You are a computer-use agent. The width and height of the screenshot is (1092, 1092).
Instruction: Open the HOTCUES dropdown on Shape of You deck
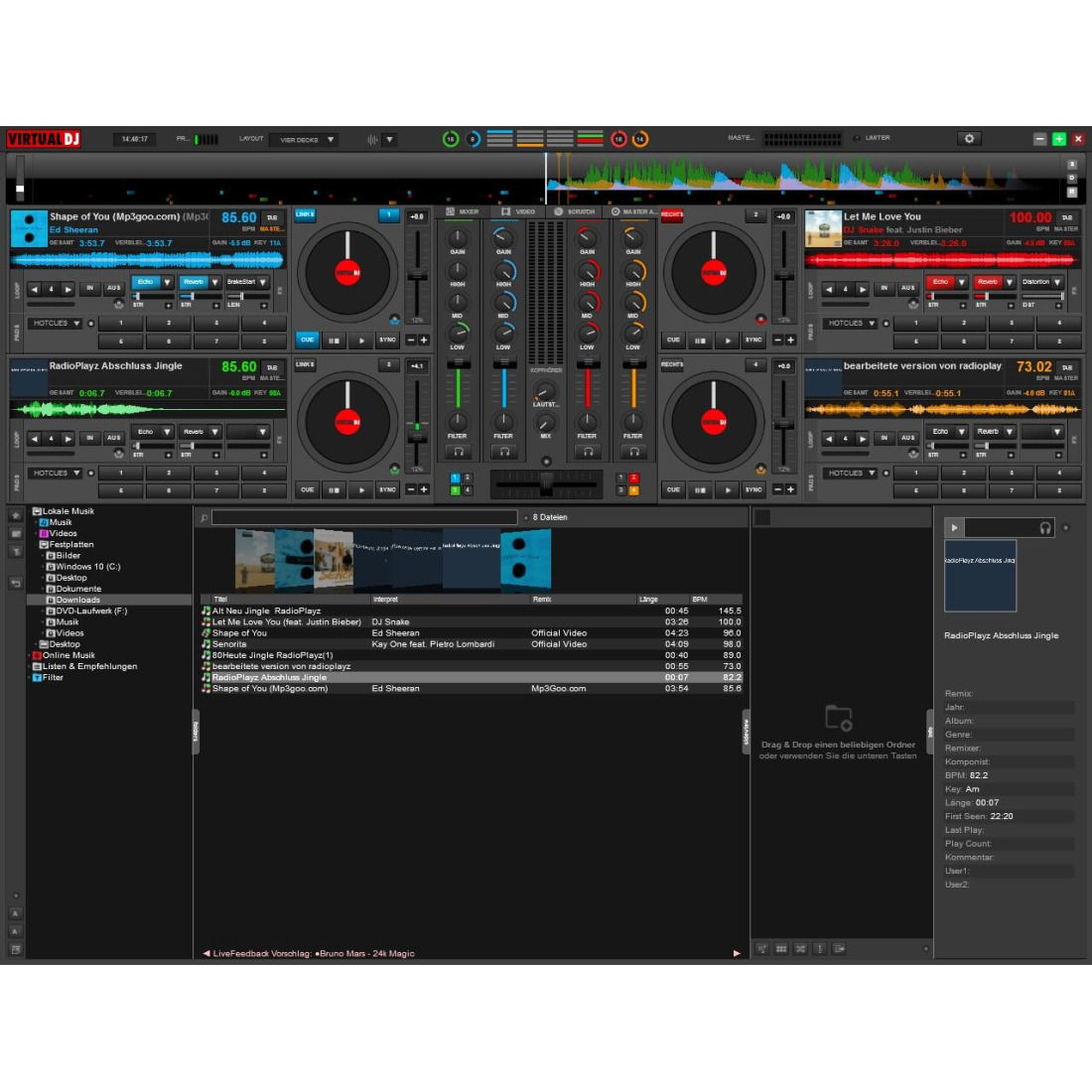tap(55, 324)
